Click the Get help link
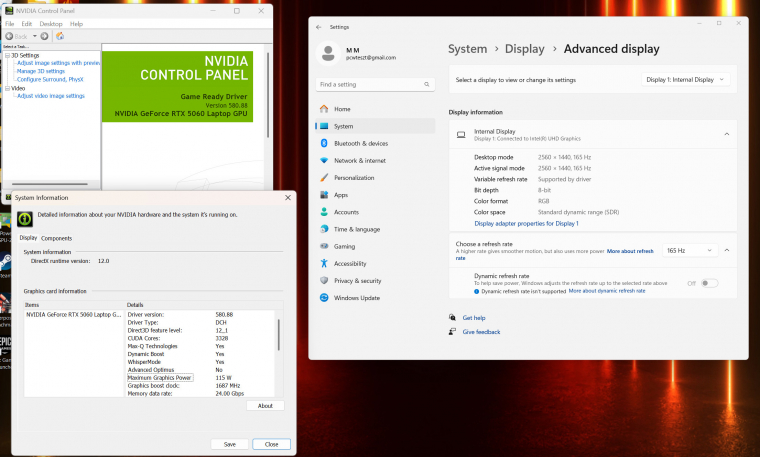This screenshot has width=760, height=457. 474,318
